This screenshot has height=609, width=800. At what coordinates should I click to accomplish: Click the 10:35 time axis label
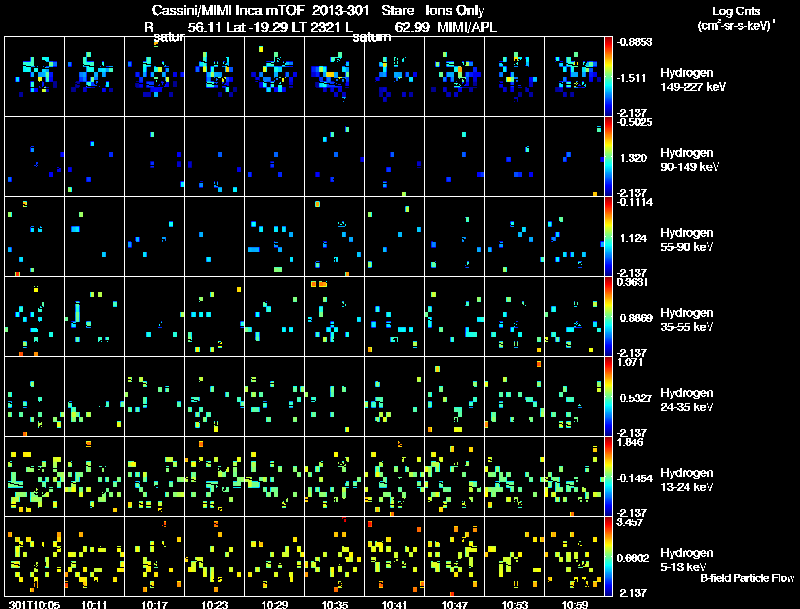pyautogui.click(x=335, y=604)
